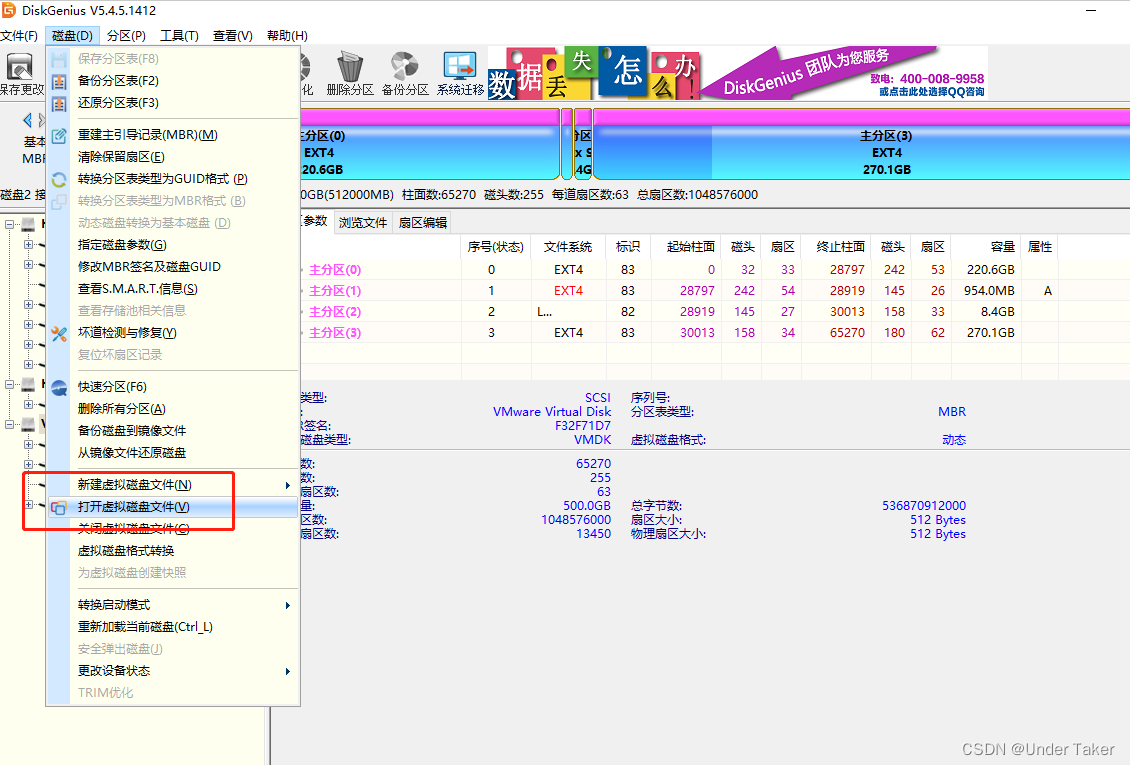Click the 属性 column header
The width and height of the screenshot is (1130, 765).
coord(1040,247)
